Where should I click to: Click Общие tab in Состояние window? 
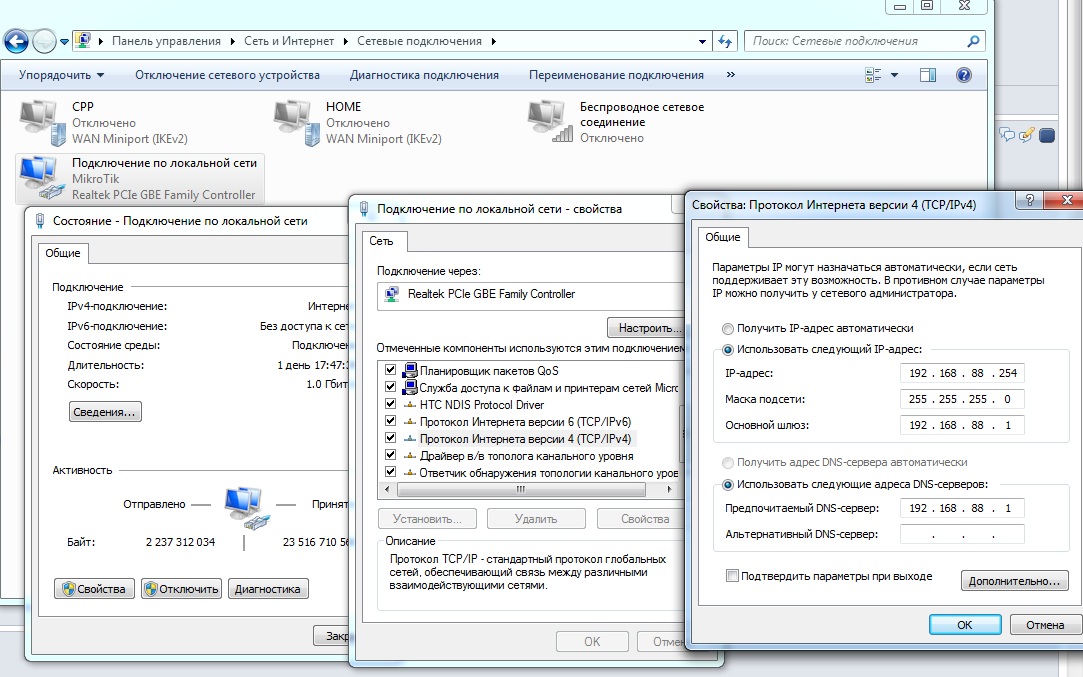tap(63, 253)
